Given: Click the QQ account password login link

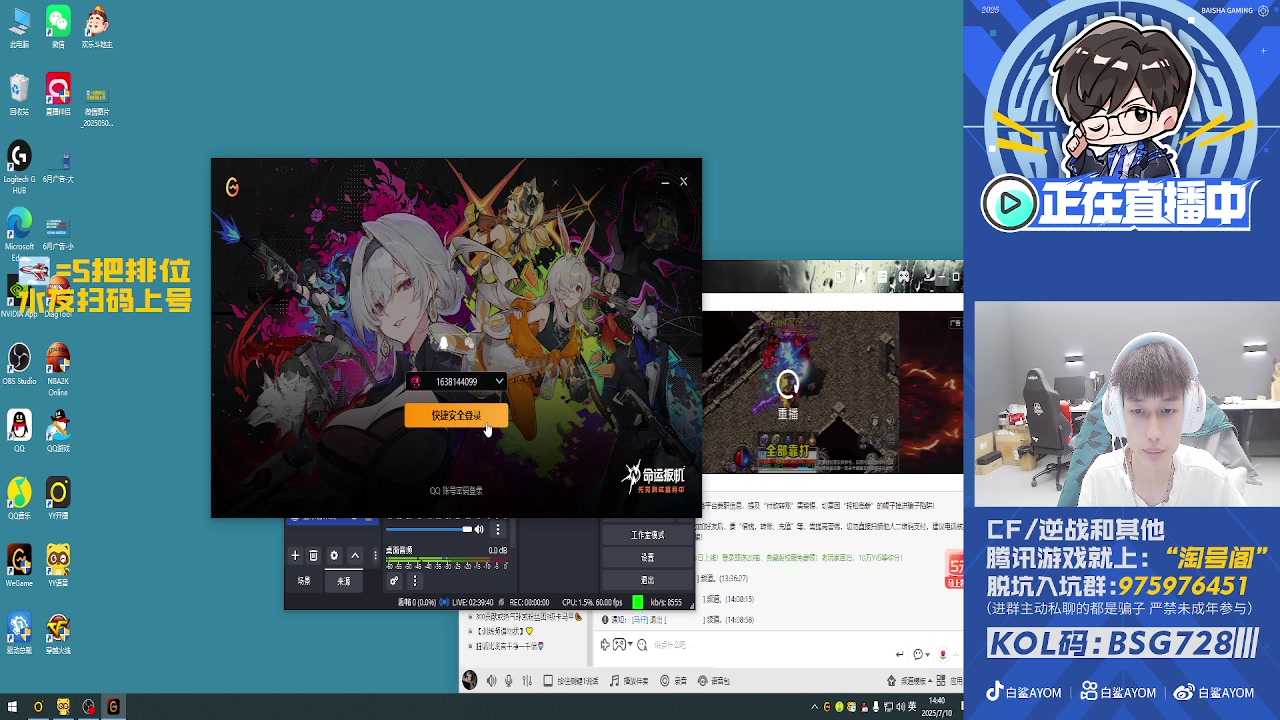Looking at the screenshot, I should pos(456,491).
